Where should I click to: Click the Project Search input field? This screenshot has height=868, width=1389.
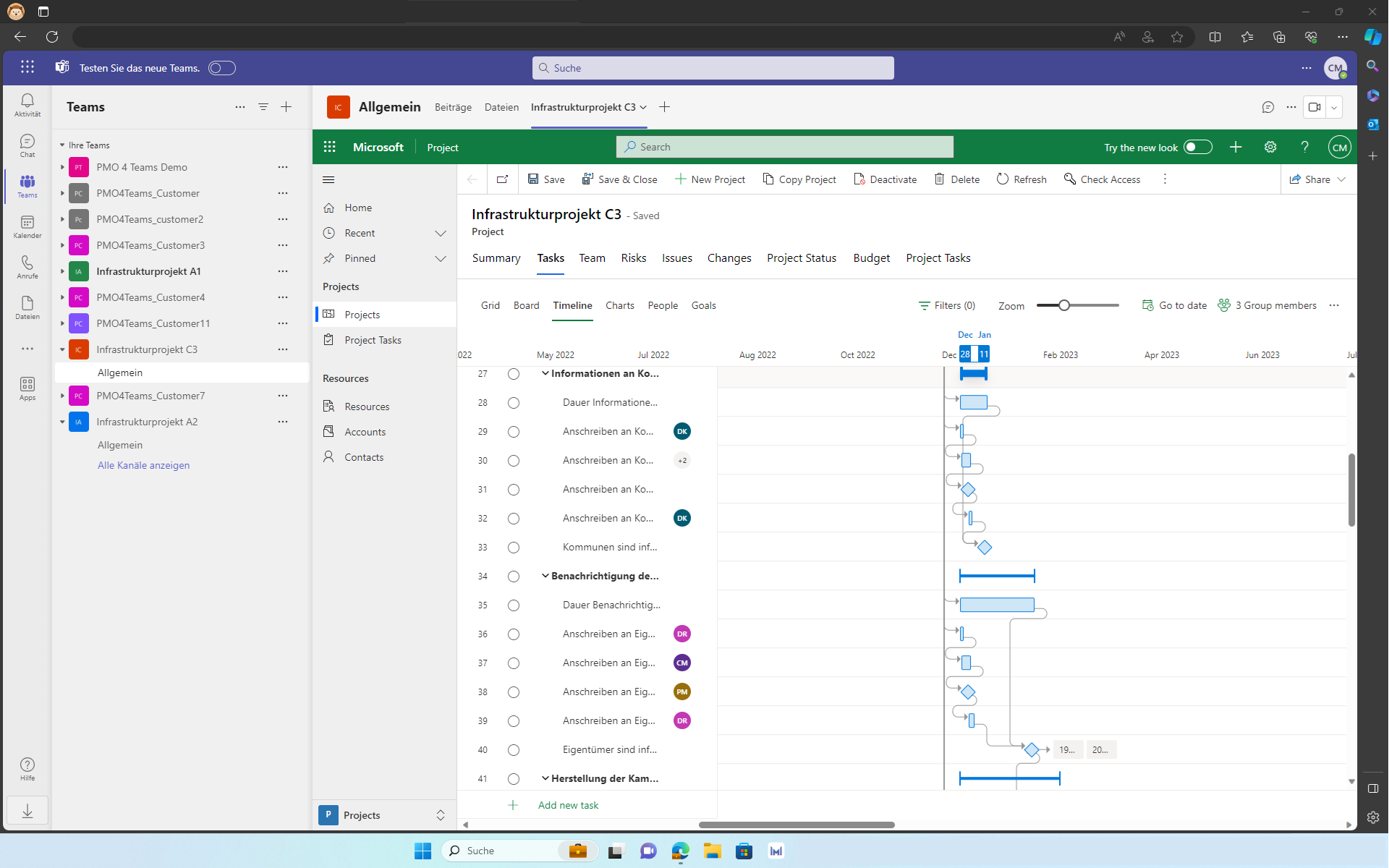coord(785,147)
